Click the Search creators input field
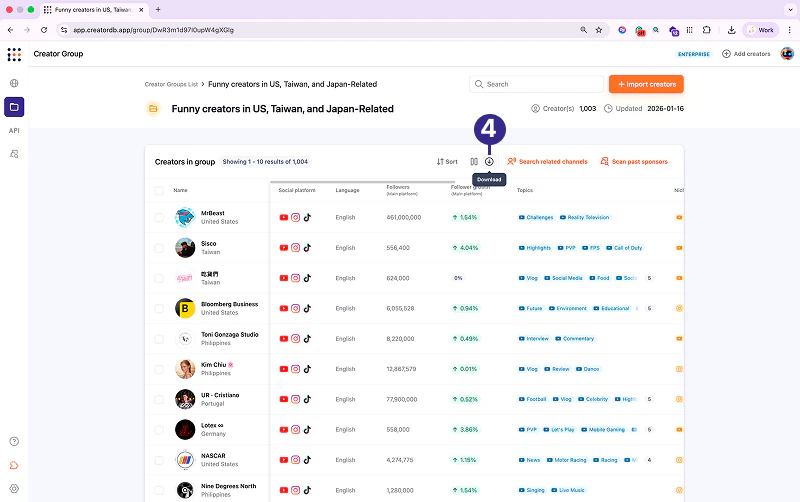This screenshot has width=800, height=502. point(536,84)
